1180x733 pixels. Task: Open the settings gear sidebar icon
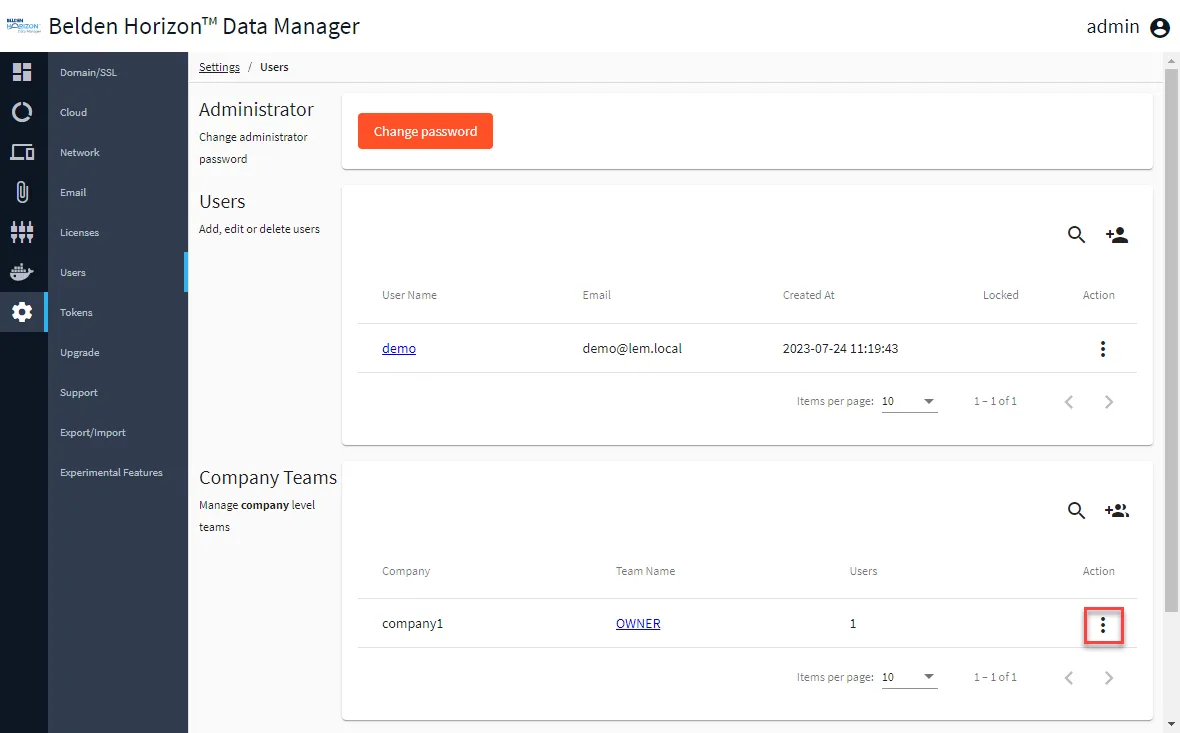(22, 312)
